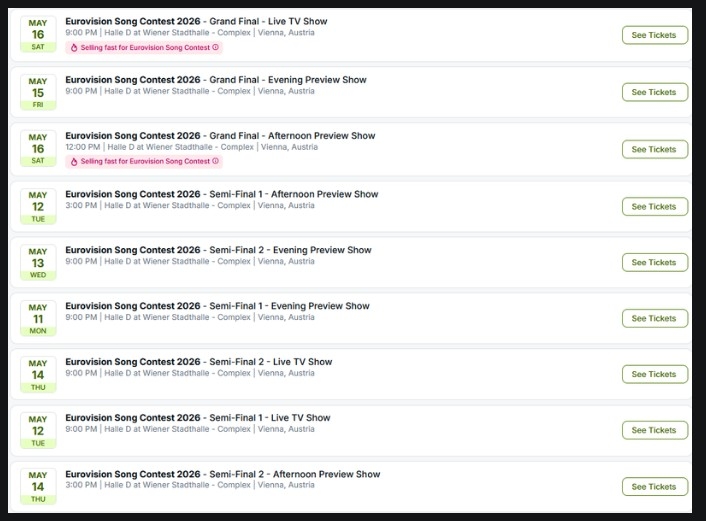See tickets for Semi-Final 1 Live TV Show
Screen dimensions: 706x521
coord(654,430)
